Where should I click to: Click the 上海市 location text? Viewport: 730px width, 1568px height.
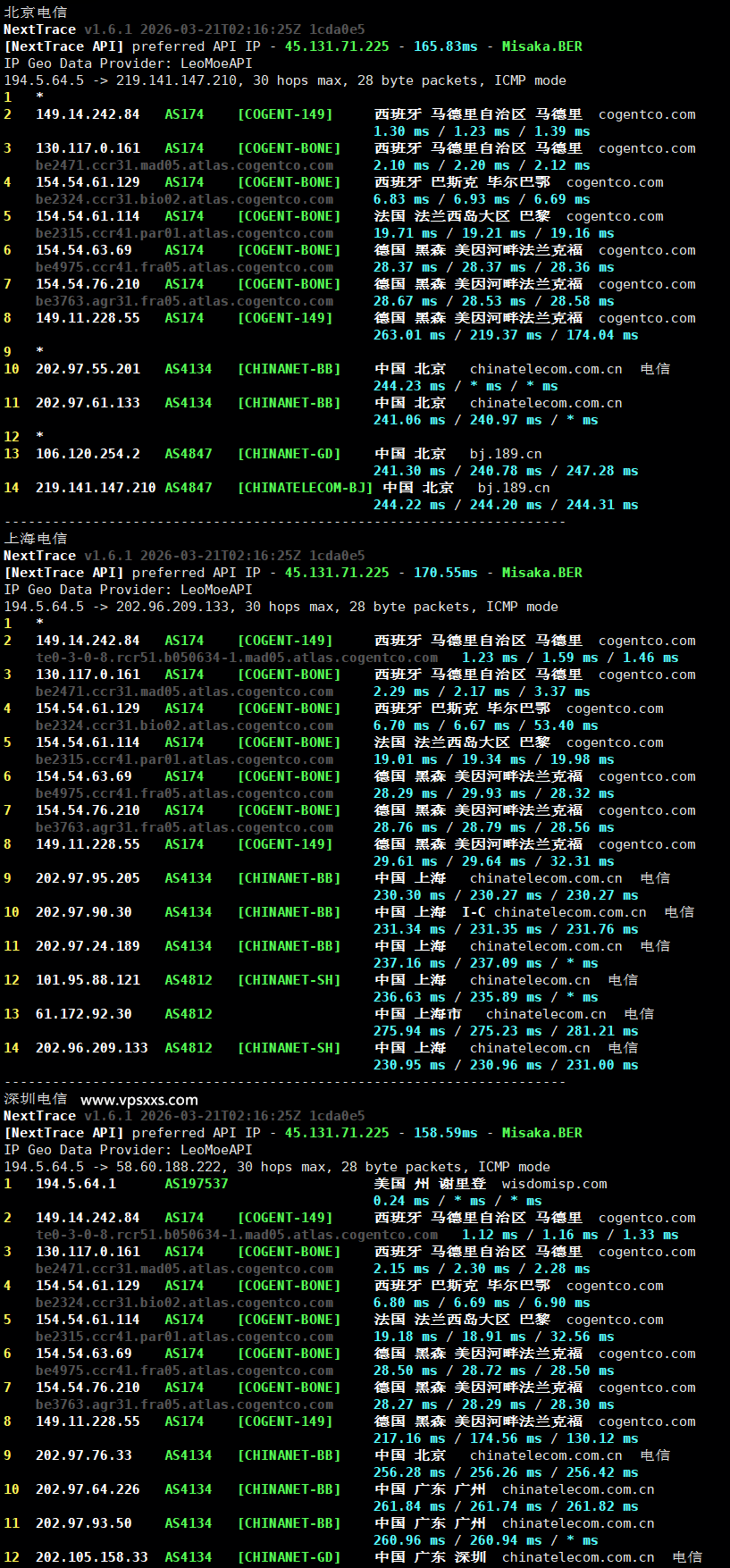click(x=439, y=1014)
